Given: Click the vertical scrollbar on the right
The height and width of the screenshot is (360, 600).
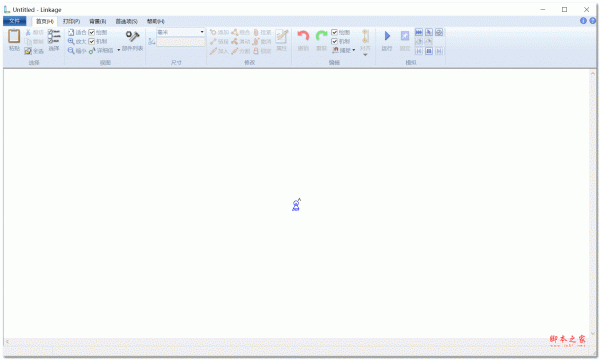Looking at the screenshot, I should click(593, 203).
